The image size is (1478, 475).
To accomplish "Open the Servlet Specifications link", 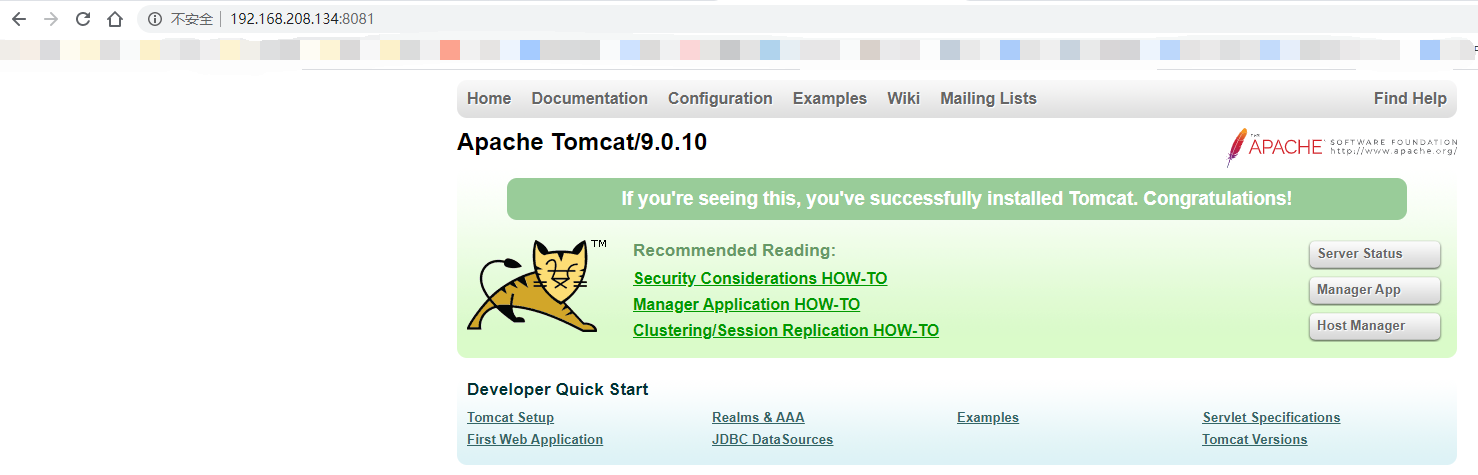I will point(1271,417).
